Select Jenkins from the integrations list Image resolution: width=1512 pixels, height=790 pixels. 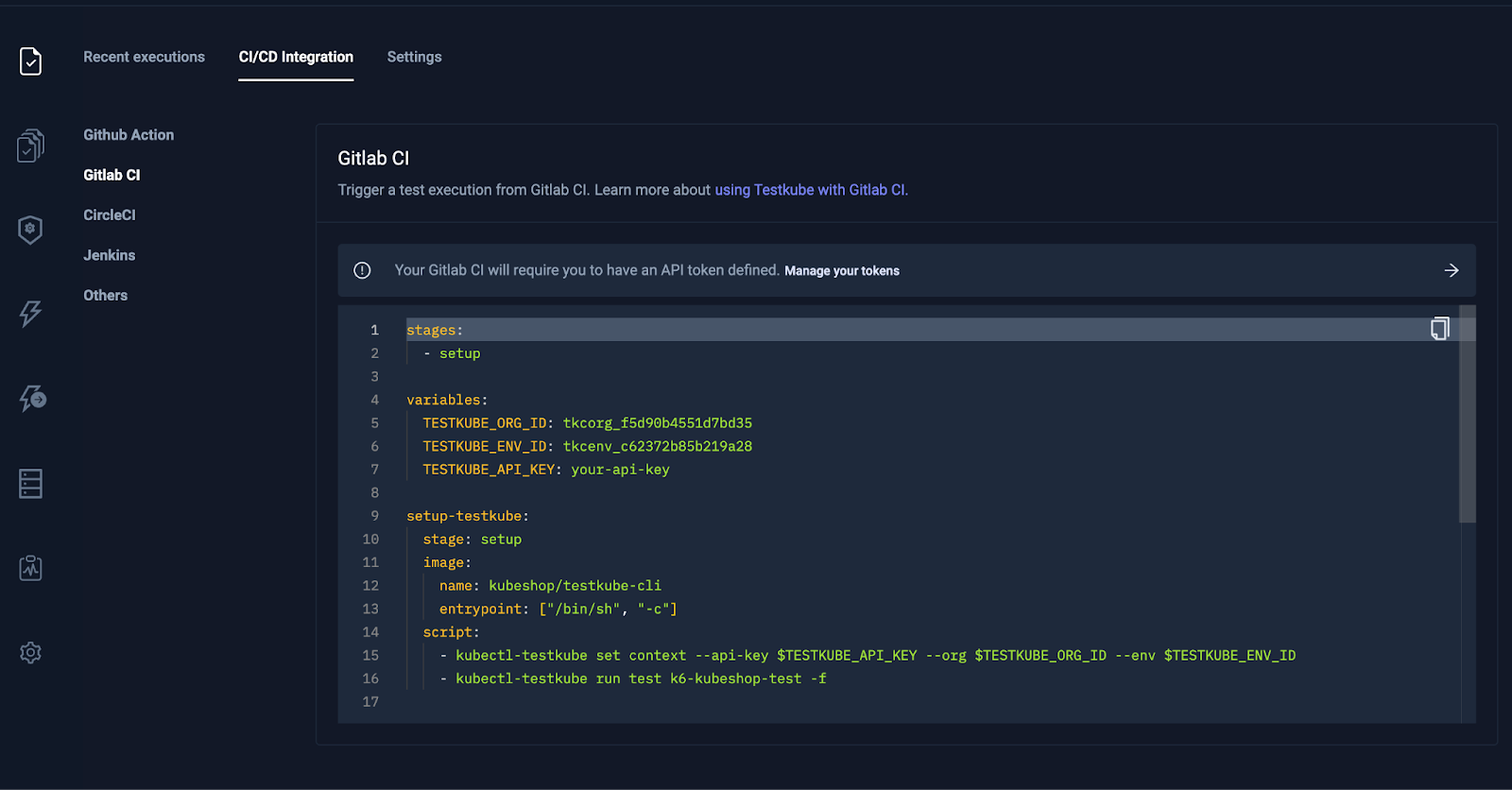point(109,255)
